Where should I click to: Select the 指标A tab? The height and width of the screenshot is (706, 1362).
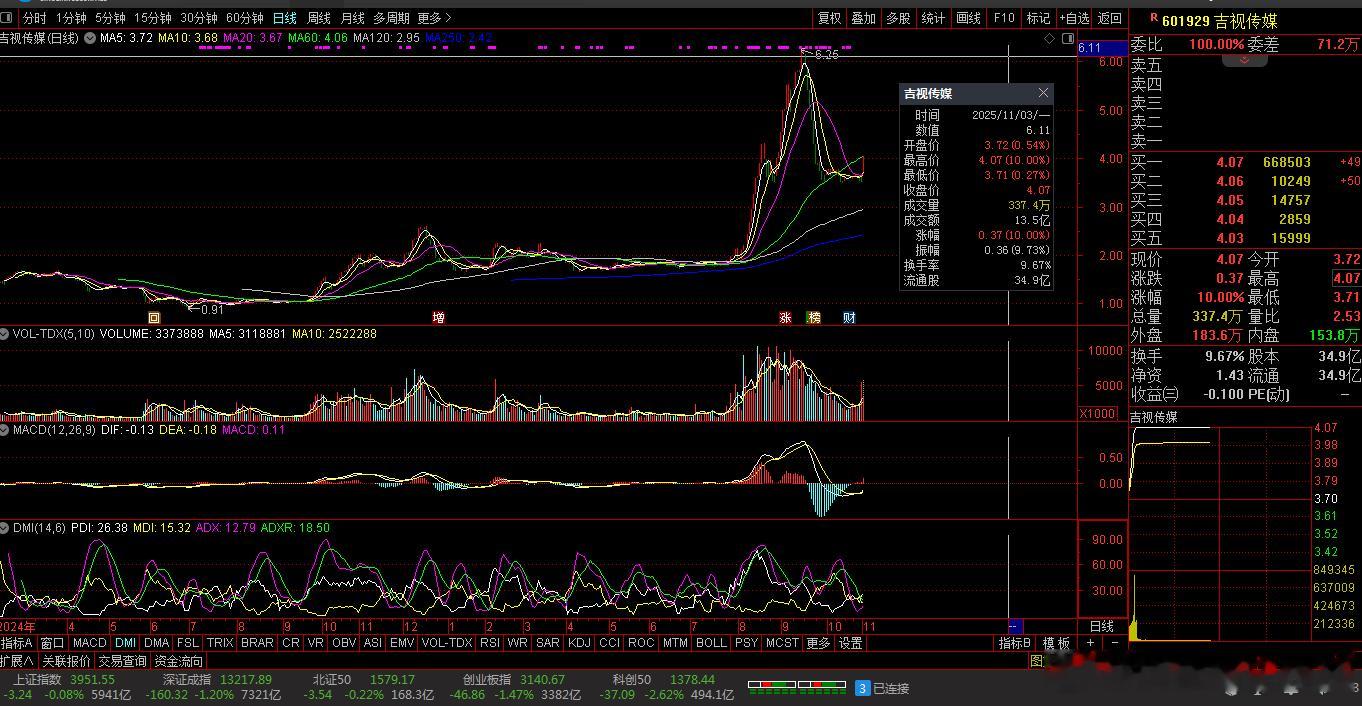click(17, 643)
